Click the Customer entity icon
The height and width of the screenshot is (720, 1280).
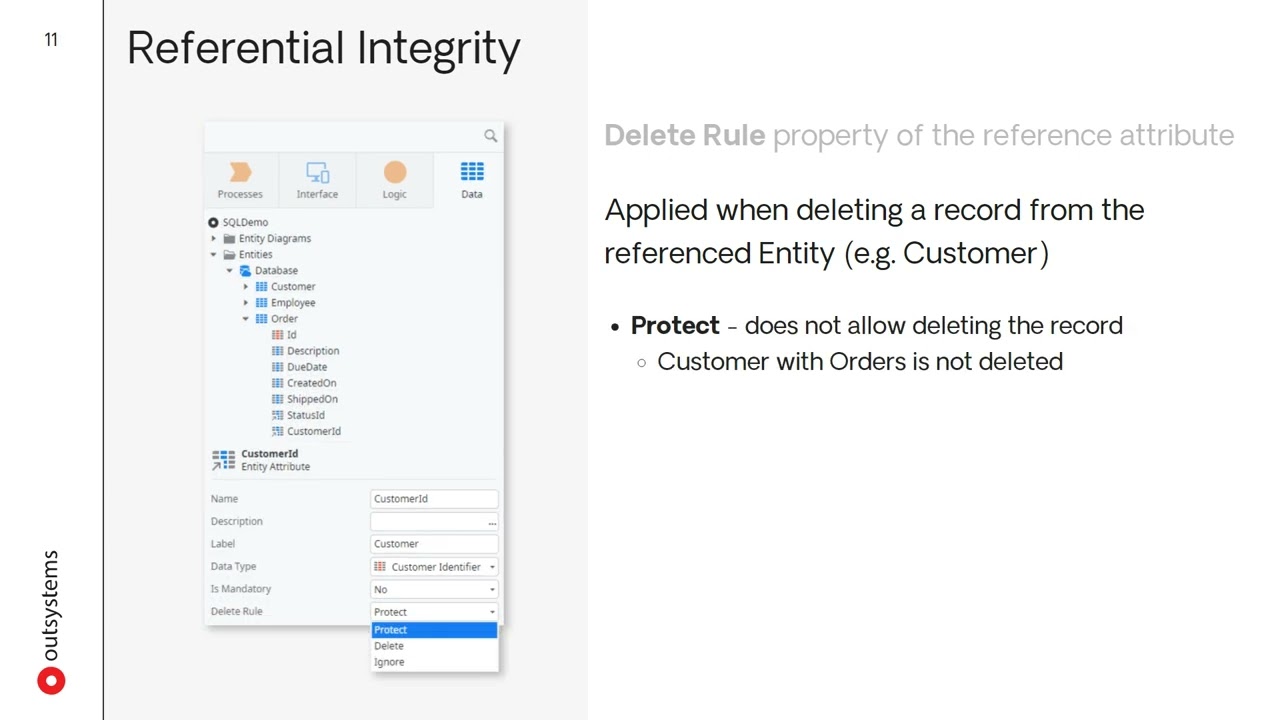(x=261, y=286)
